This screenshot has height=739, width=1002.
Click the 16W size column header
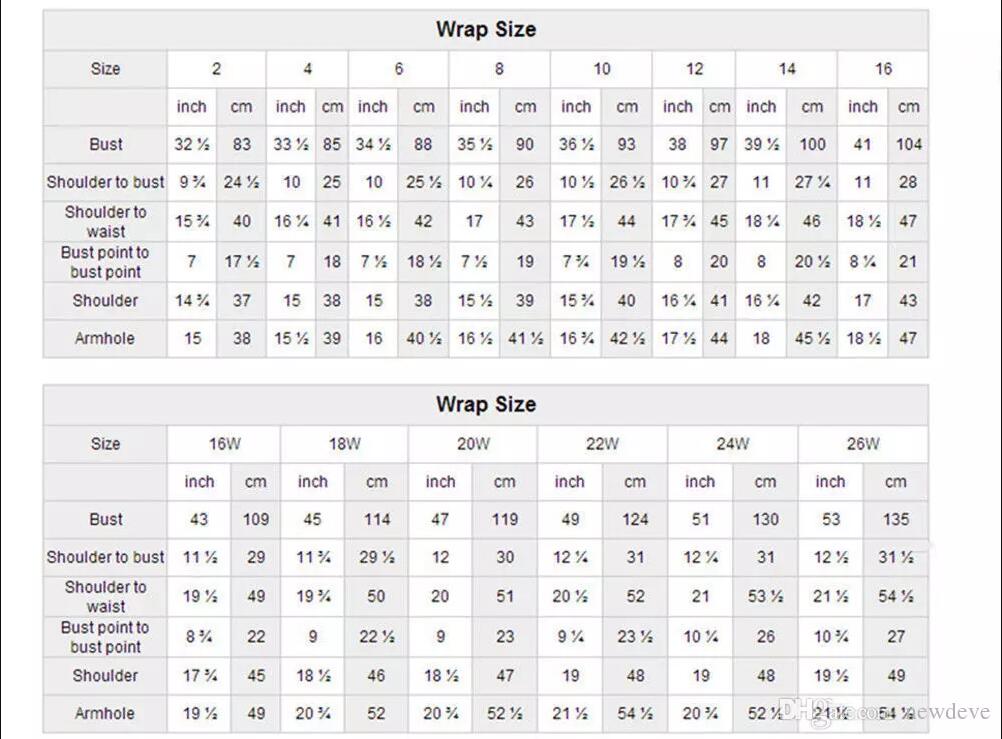pyautogui.click(x=224, y=444)
